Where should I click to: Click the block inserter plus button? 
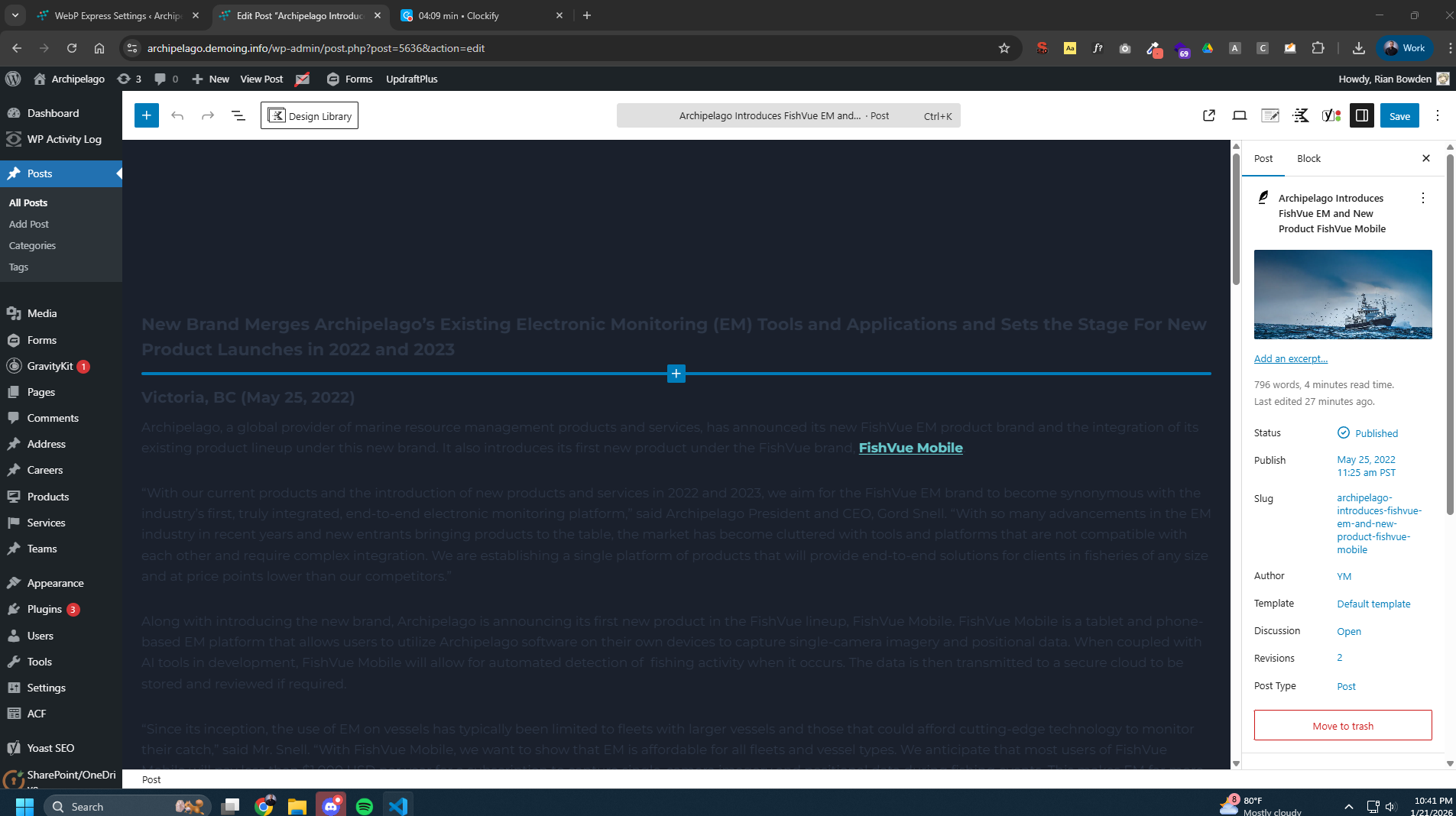[146, 115]
